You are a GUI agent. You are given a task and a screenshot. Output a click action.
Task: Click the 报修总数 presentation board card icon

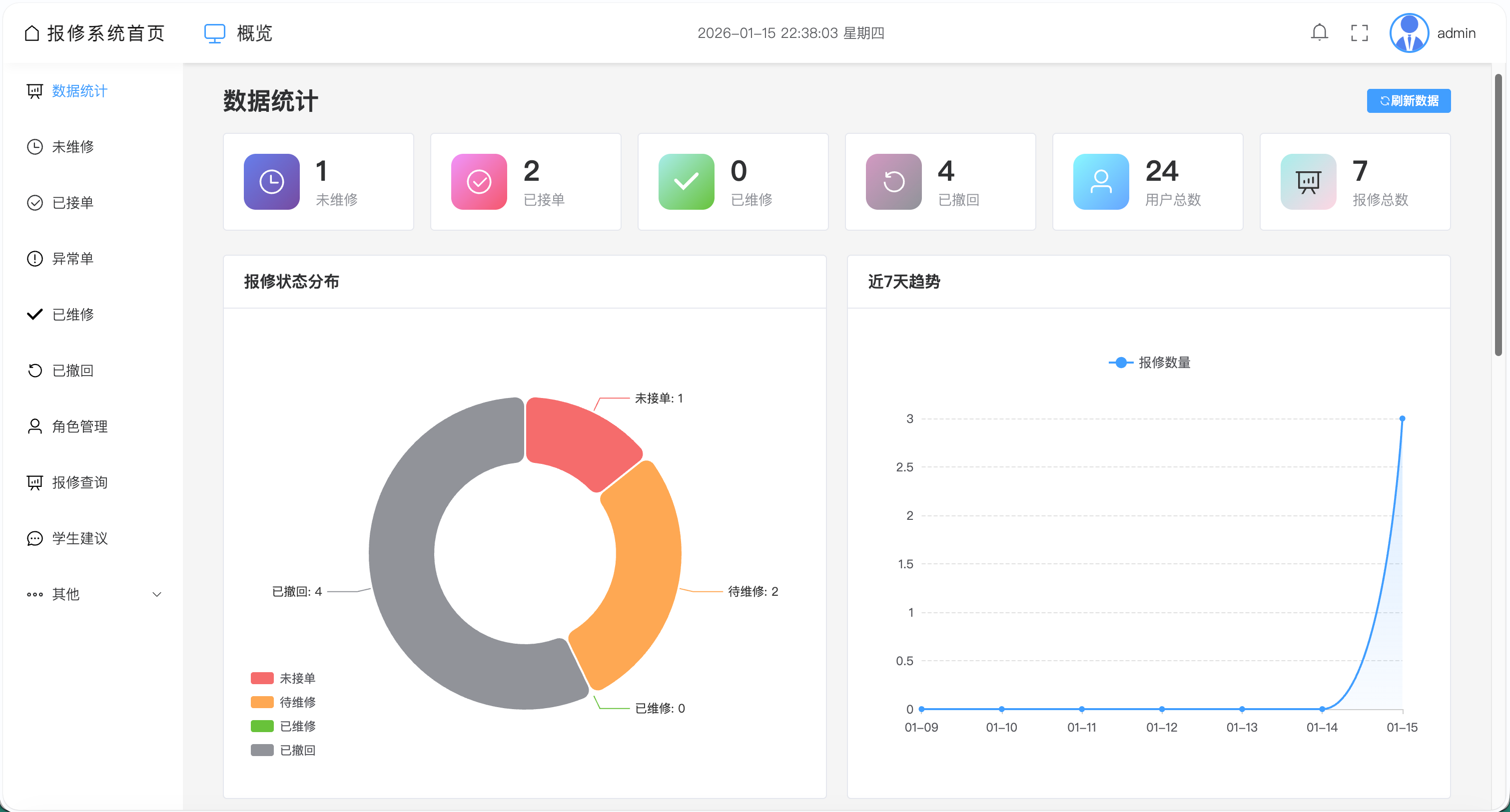pos(1308,182)
